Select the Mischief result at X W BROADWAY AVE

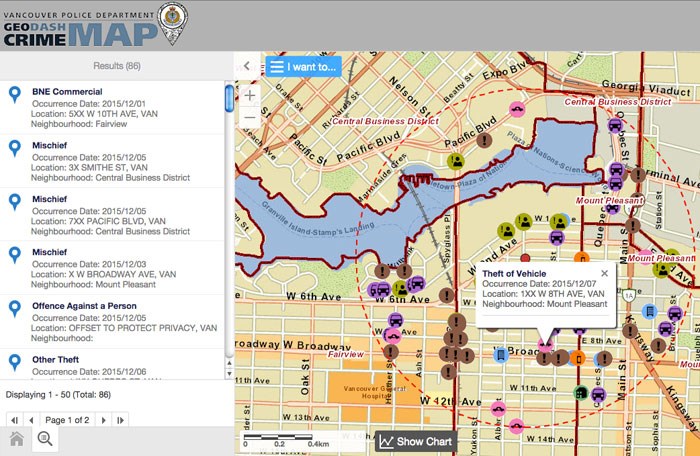pos(112,268)
